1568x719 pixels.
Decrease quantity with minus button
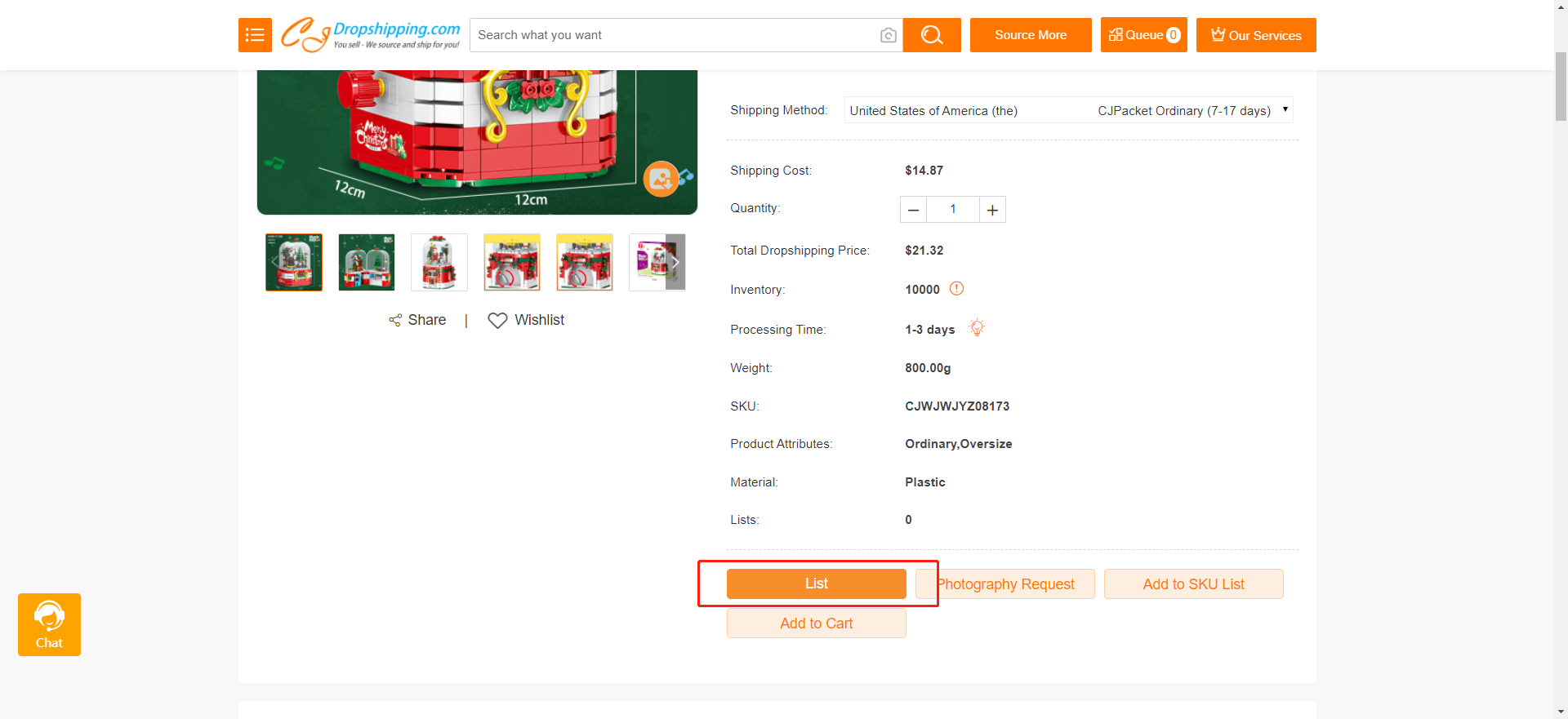pos(913,210)
